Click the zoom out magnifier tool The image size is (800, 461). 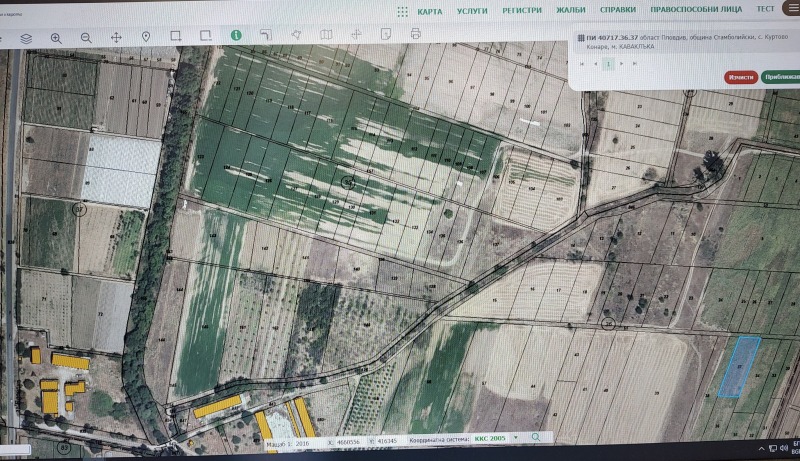pyautogui.click(x=86, y=38)
